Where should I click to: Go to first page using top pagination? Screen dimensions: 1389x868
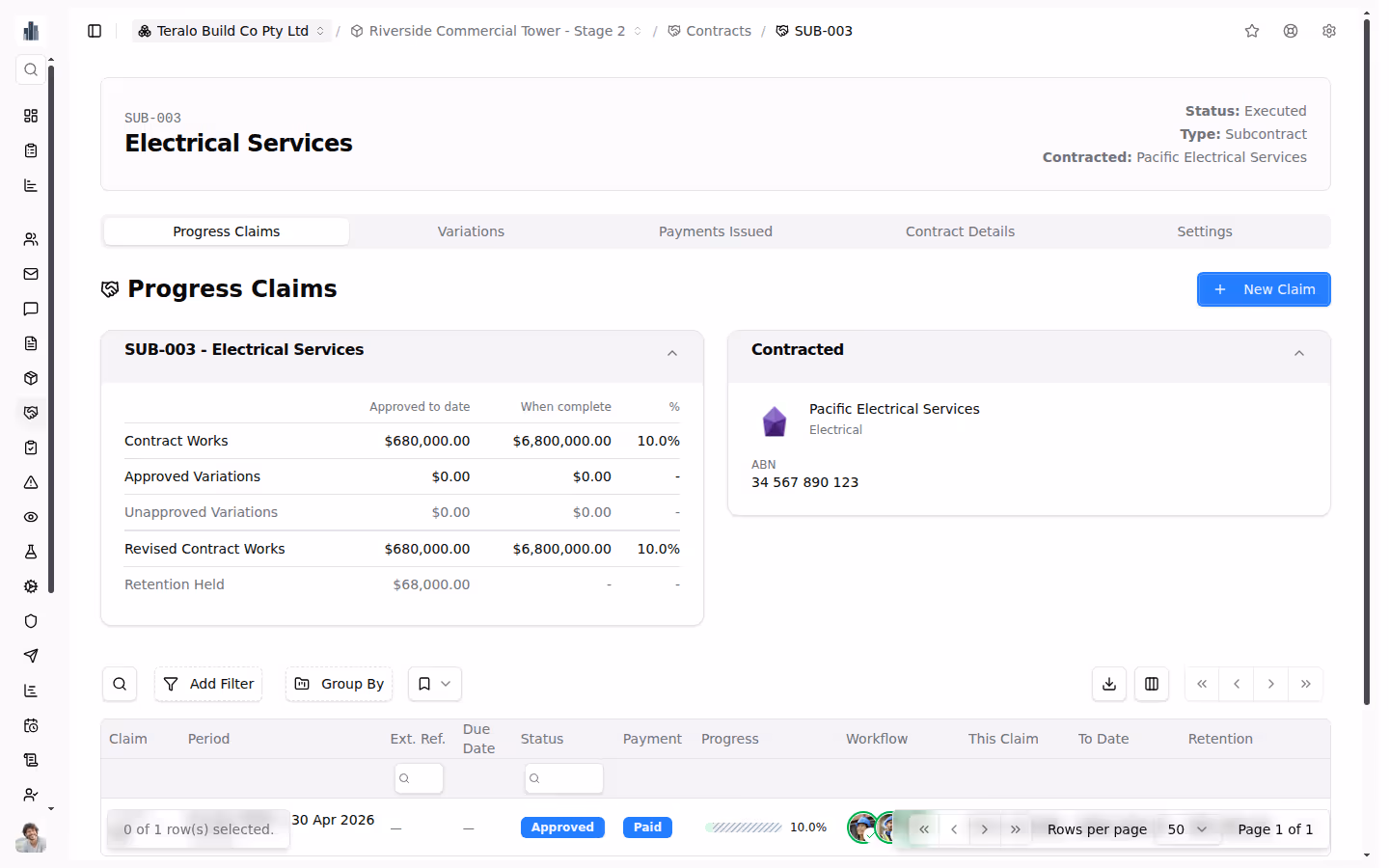(x=1202, y=684)
